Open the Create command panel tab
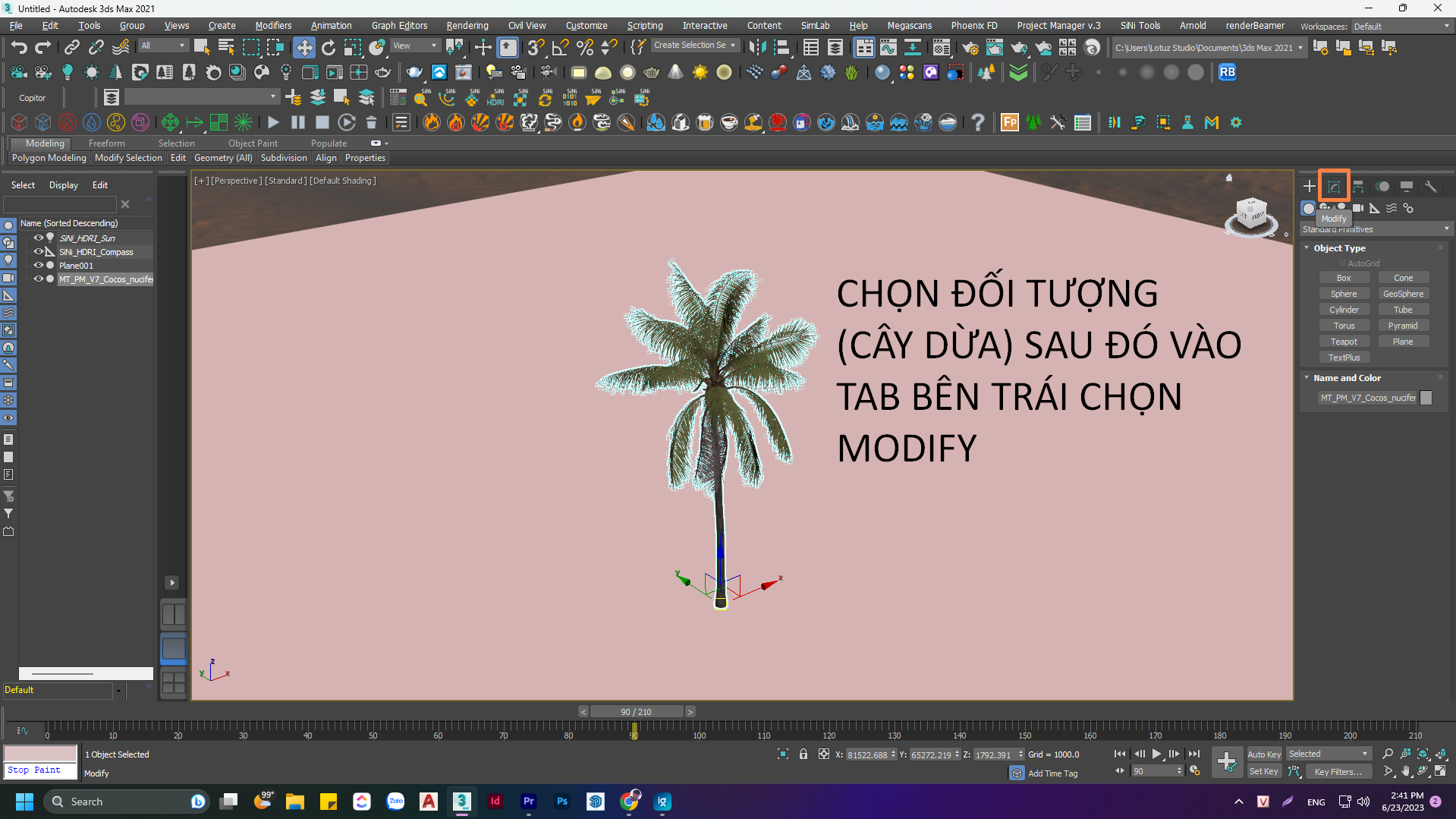The width and height of the screenshot is (1456, 819). click(x=1309, y=186)
